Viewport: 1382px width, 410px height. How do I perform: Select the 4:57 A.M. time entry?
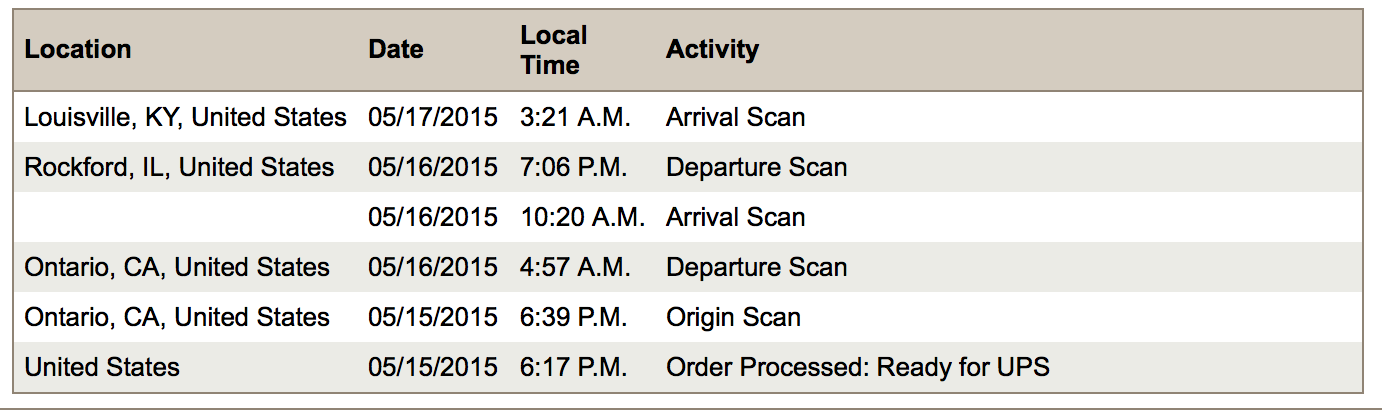tap(574, 267)
